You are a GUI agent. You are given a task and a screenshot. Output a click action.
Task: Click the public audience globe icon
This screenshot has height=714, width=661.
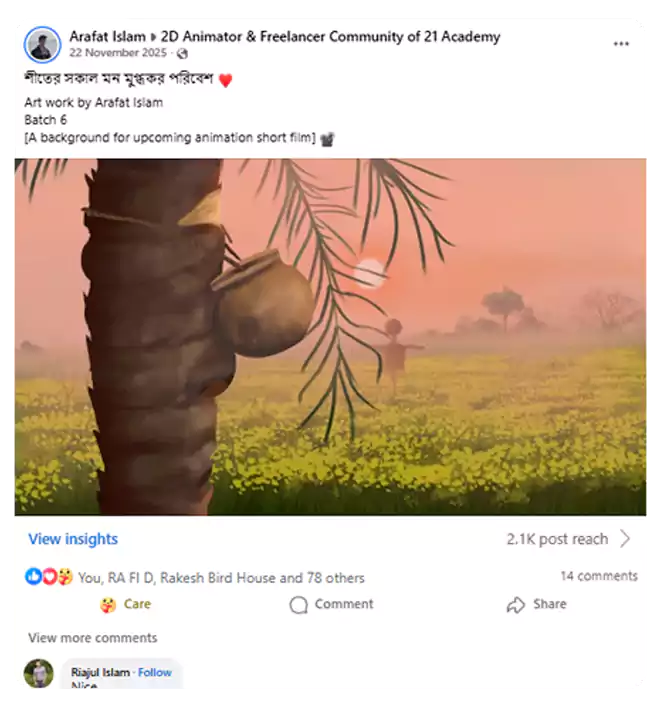[x=182, y=54]
